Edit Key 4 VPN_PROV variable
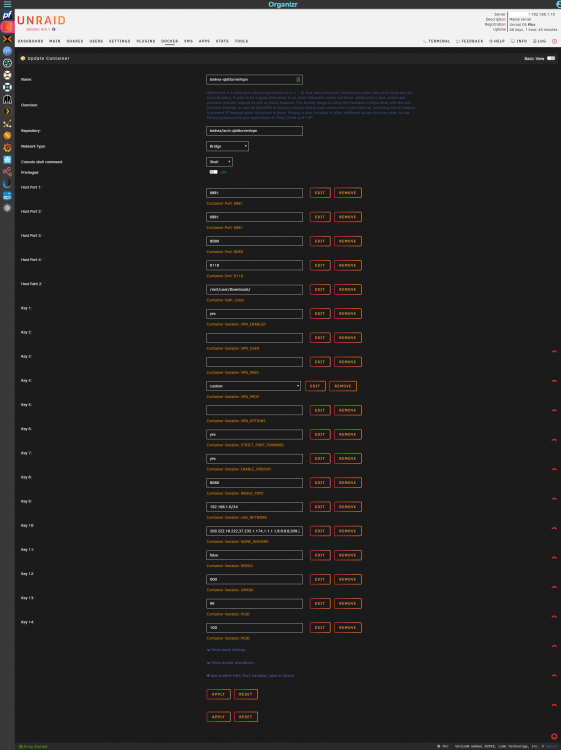The image size is (561, 750). (x=315, y=386)
